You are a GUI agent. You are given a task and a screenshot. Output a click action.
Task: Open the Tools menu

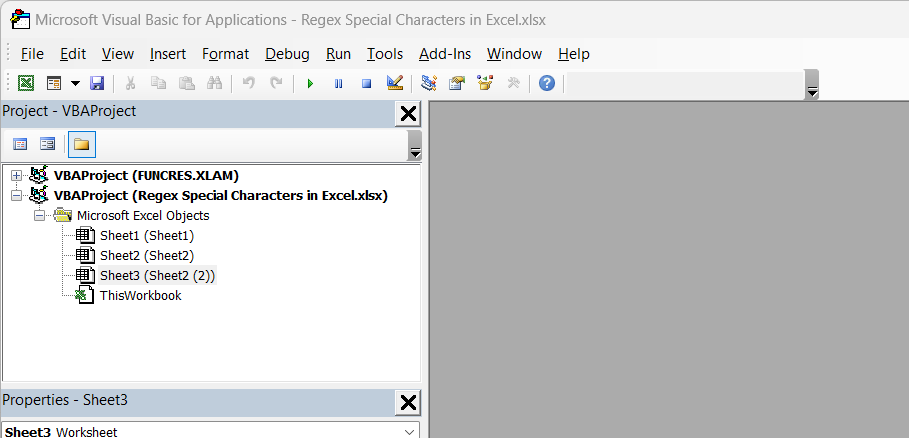point(385,54)
